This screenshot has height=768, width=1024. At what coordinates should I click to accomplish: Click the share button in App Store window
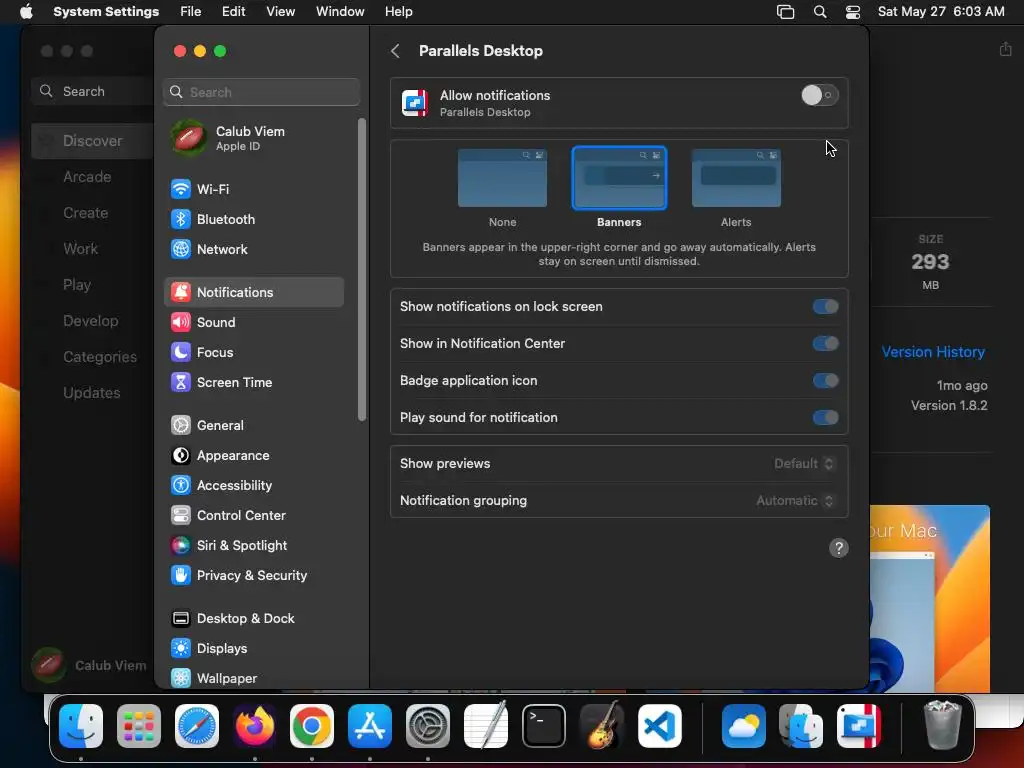(1006, 50)
